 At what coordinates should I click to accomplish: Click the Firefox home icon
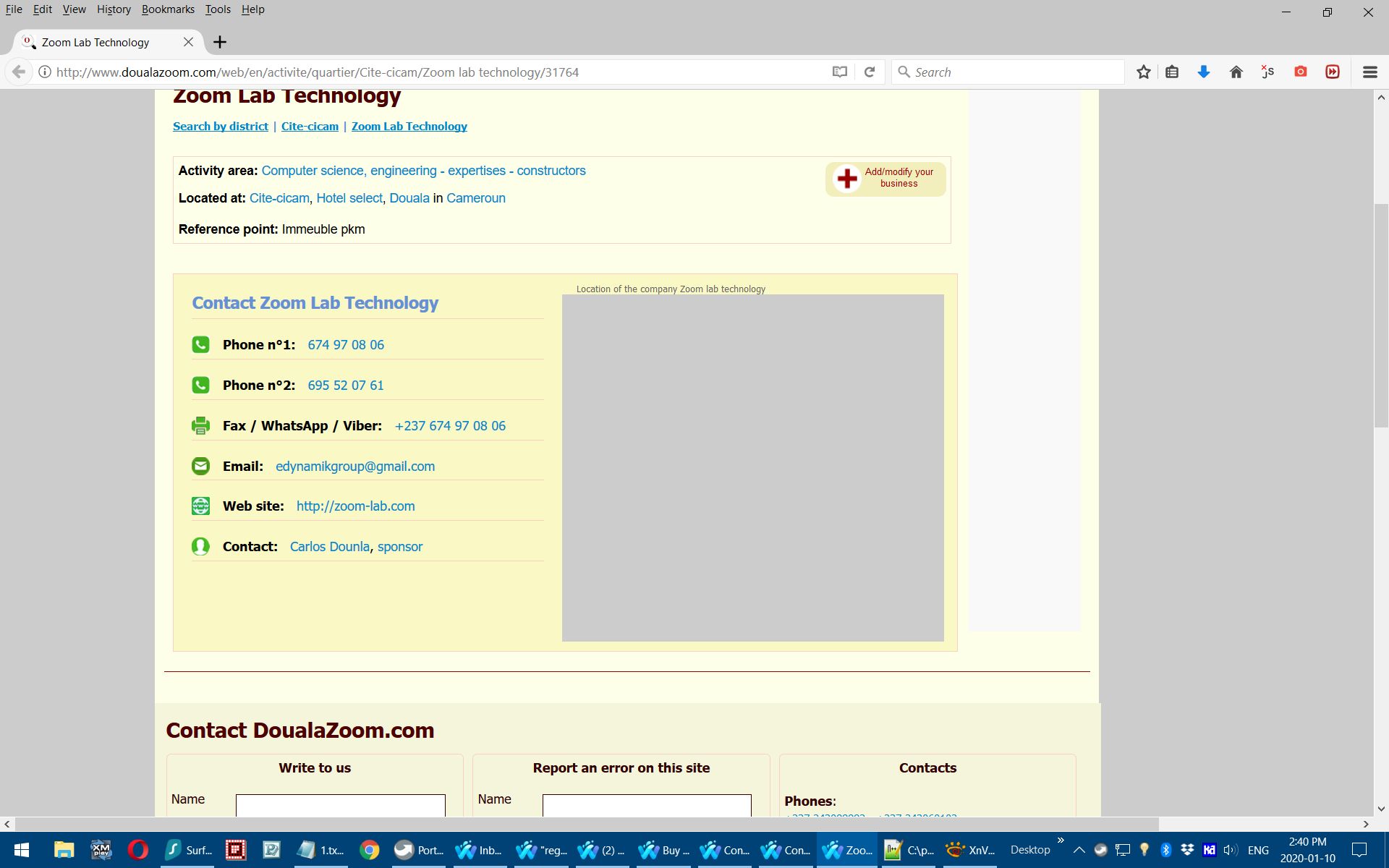pyautogui.click(x=1236, y=72)
